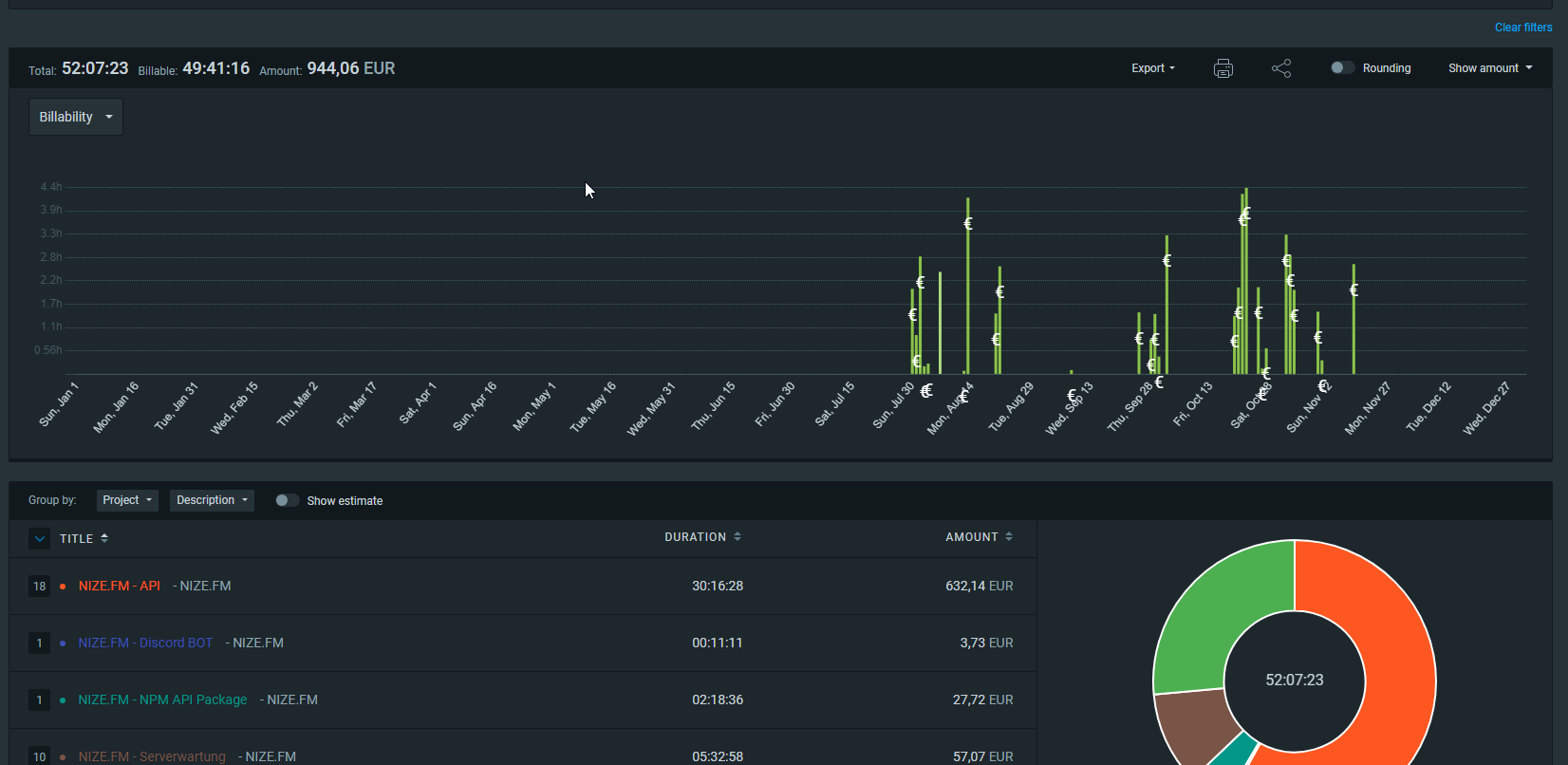The image size is (1568, 765).
Task: Sort table by Duration column arrows
Action: [737, 537]
